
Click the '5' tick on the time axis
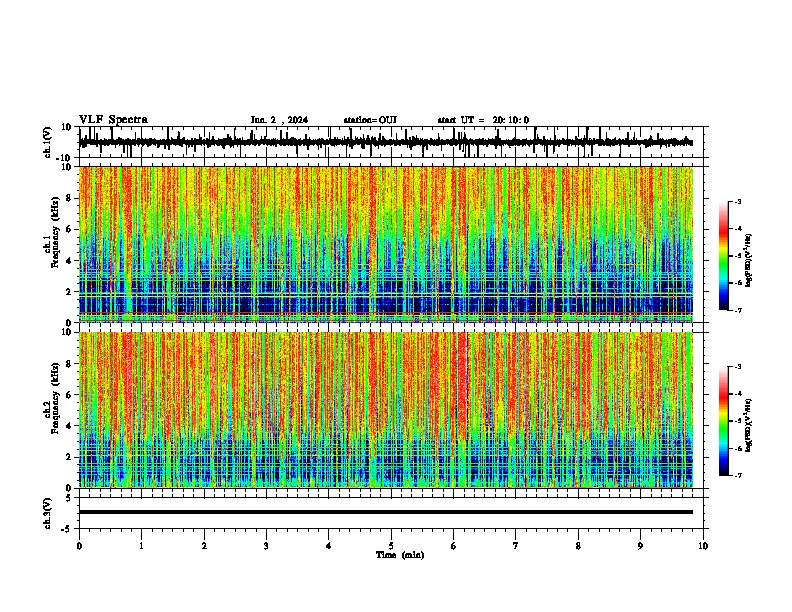391,546
